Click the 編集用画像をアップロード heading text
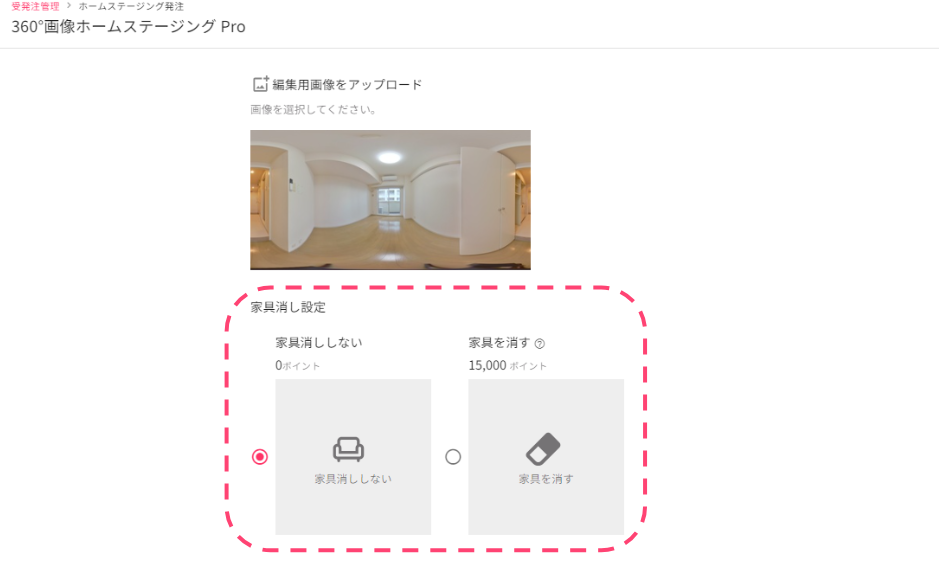This screenshot has height=566, width=942. (x=347, y=85)
